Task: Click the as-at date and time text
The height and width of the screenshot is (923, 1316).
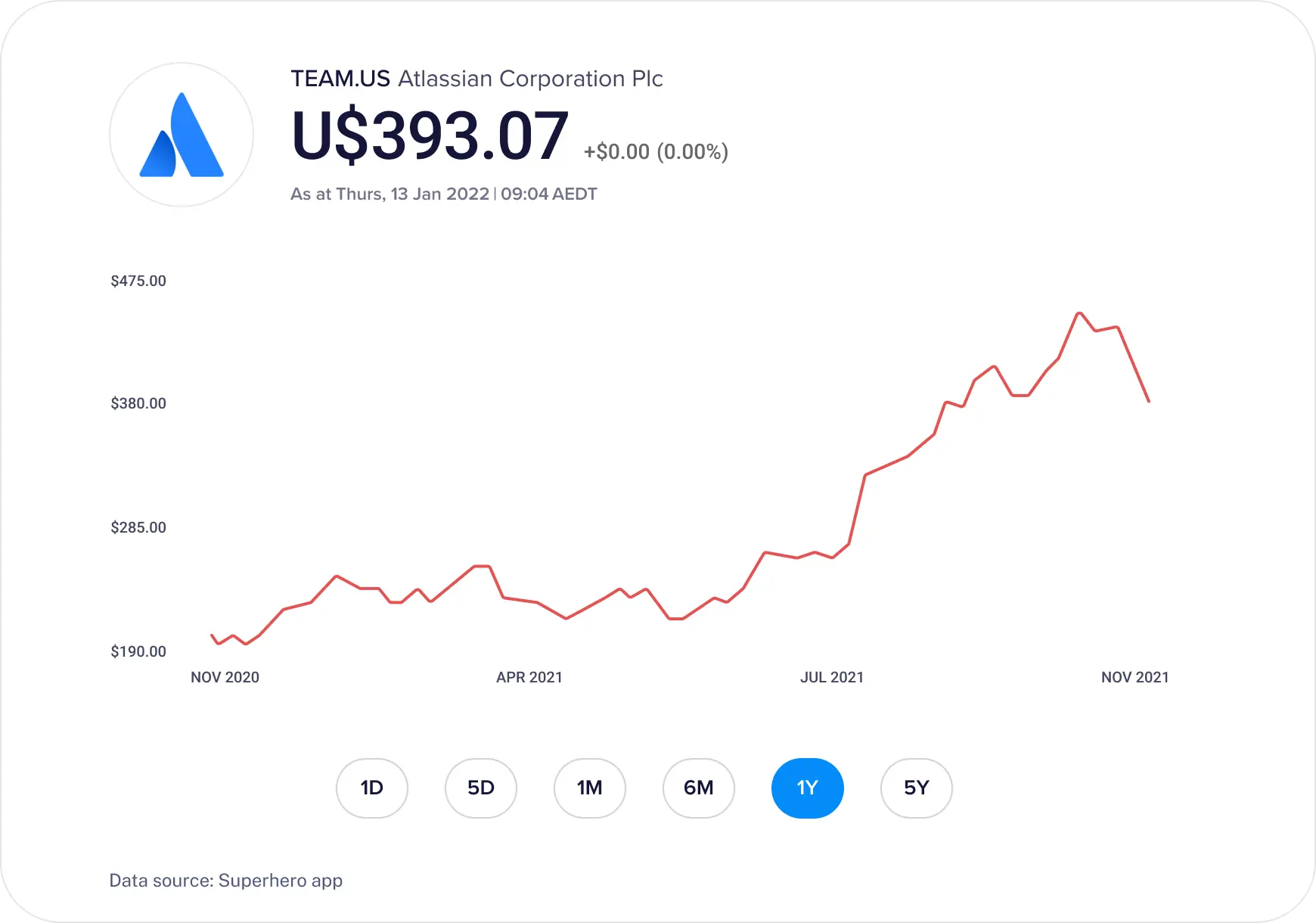Action: pyautogui.click(x=444, y=194)
